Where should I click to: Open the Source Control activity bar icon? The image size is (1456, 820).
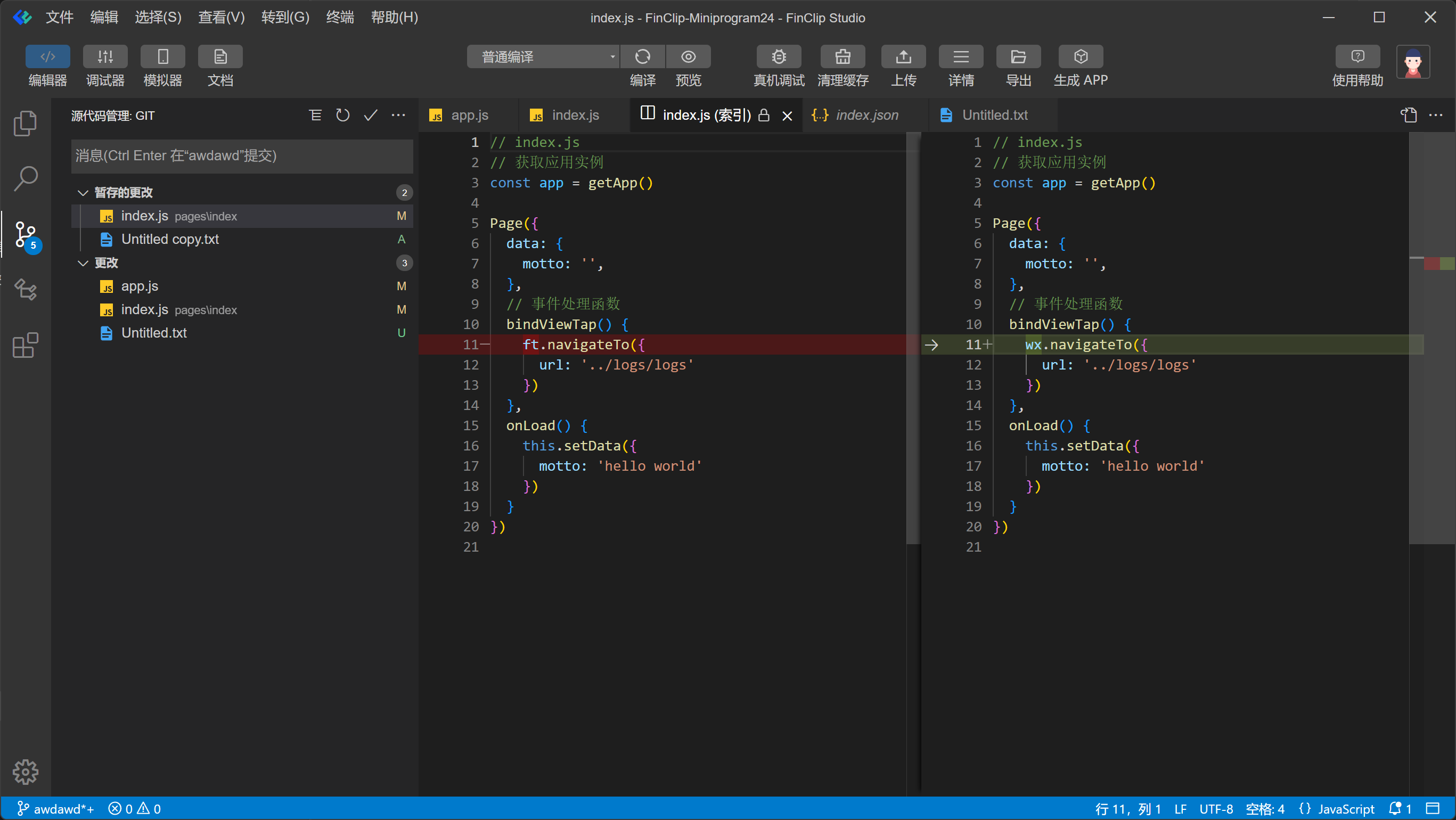coord(26,233)
